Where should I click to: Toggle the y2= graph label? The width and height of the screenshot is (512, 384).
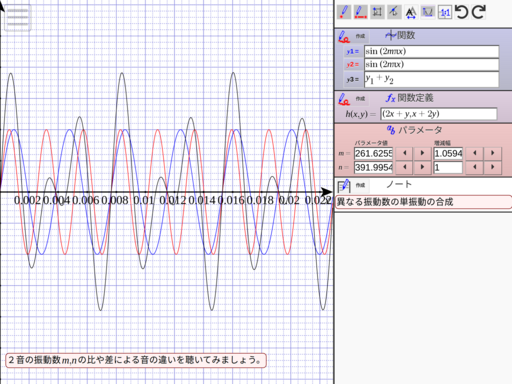(353, 65)
